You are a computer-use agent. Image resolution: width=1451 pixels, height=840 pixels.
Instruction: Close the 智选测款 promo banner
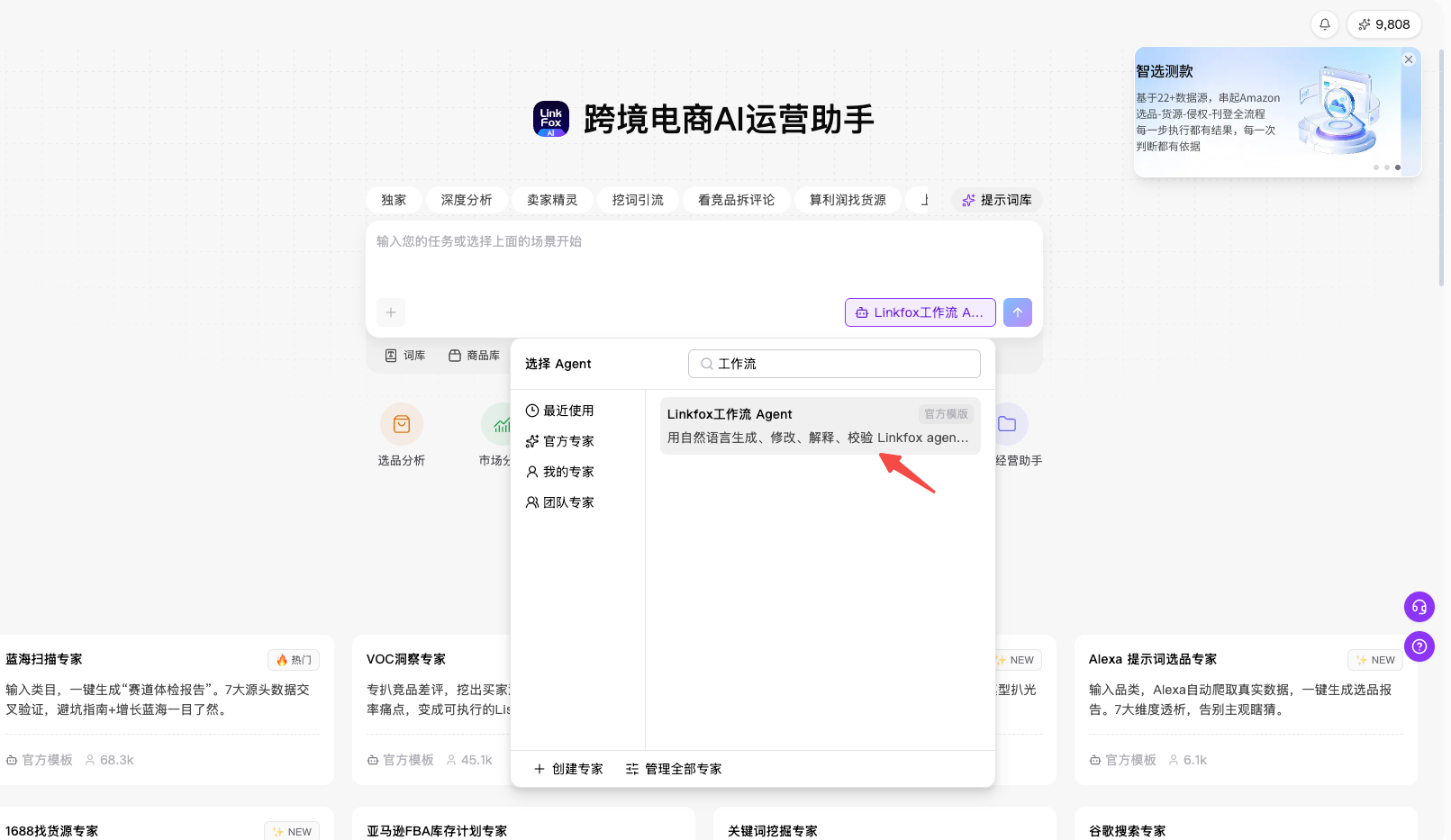pyautogui.click(x=1409, y=59)
